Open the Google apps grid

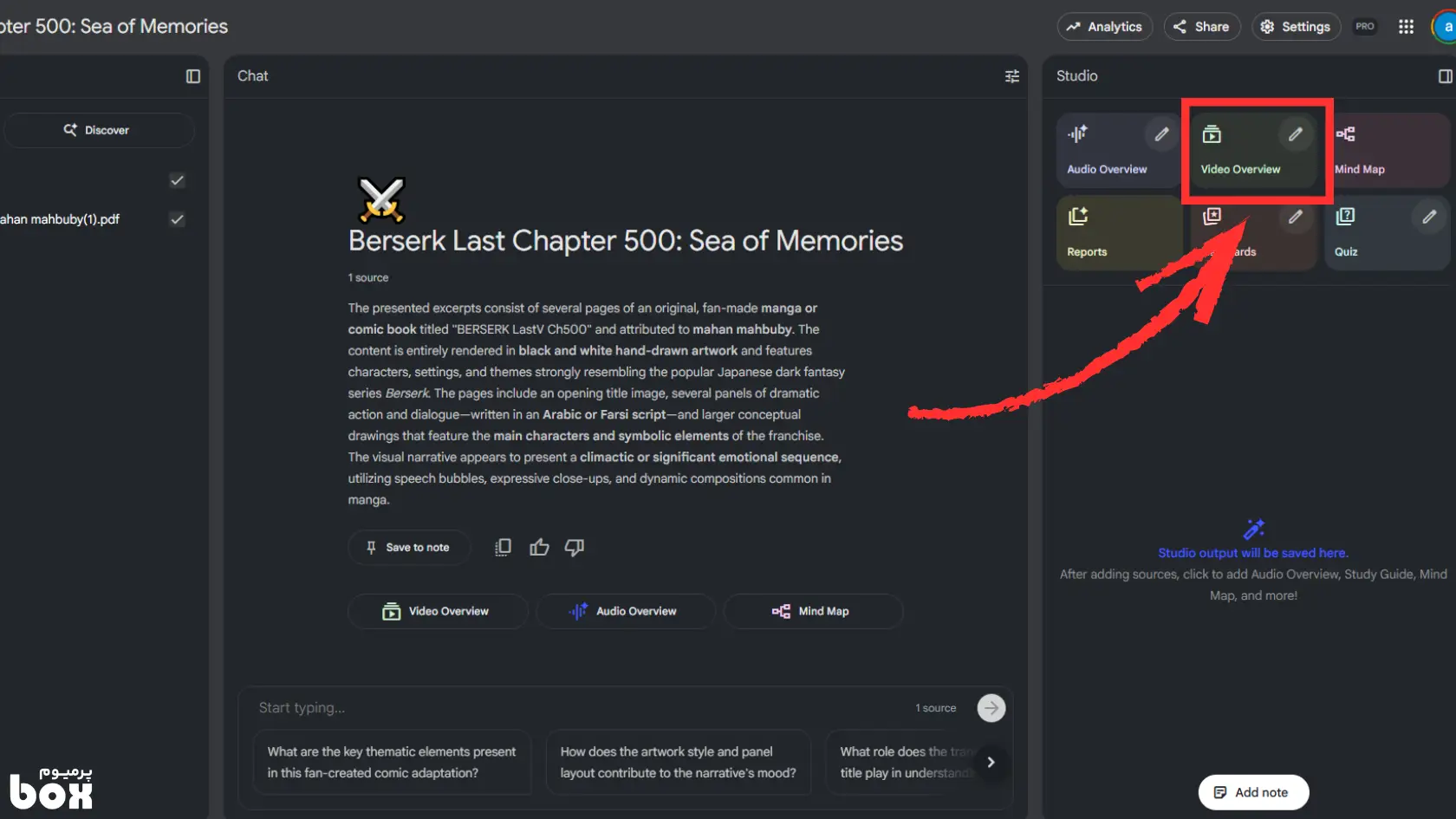[x=1406, y=27]
